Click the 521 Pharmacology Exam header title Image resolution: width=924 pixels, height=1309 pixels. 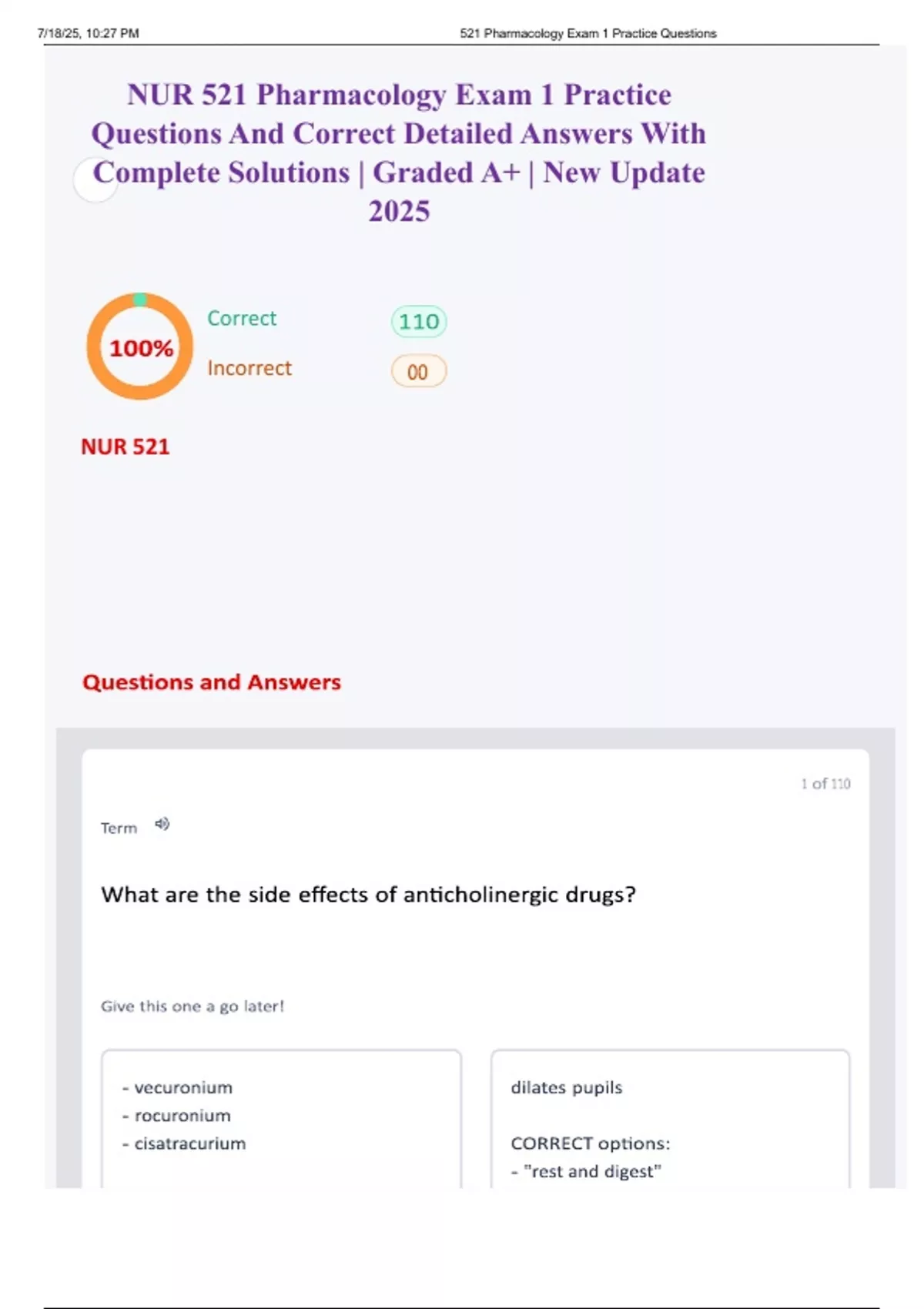click(588, 34)
